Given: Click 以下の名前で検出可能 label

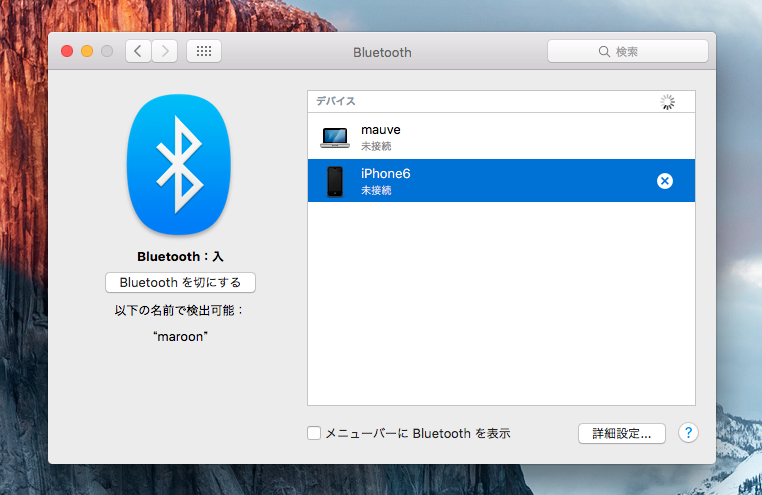Looking at the screenshot, I should pos(179,310).
